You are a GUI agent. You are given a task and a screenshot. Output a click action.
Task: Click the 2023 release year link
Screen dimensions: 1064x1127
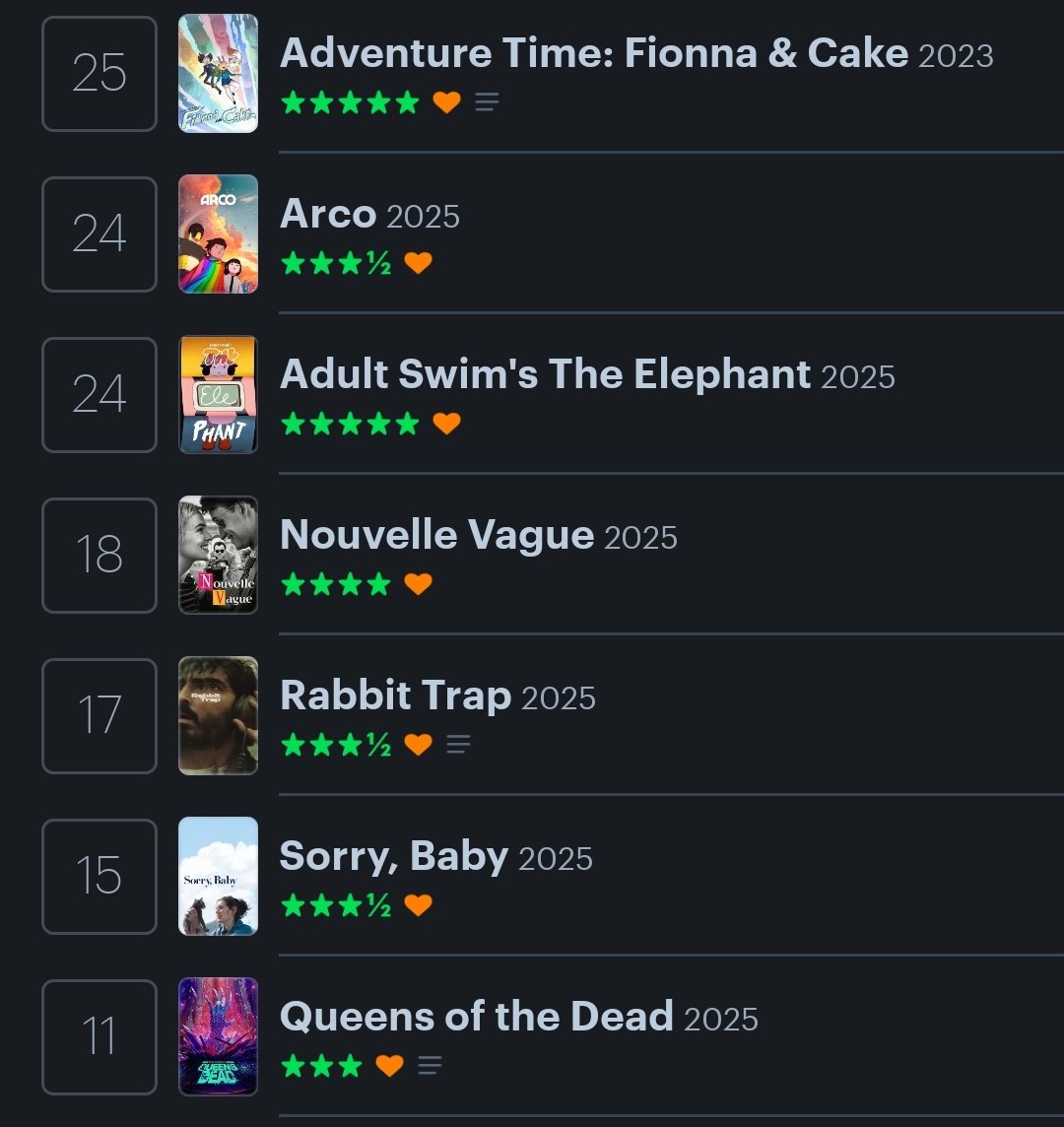[x=955, y=55]
